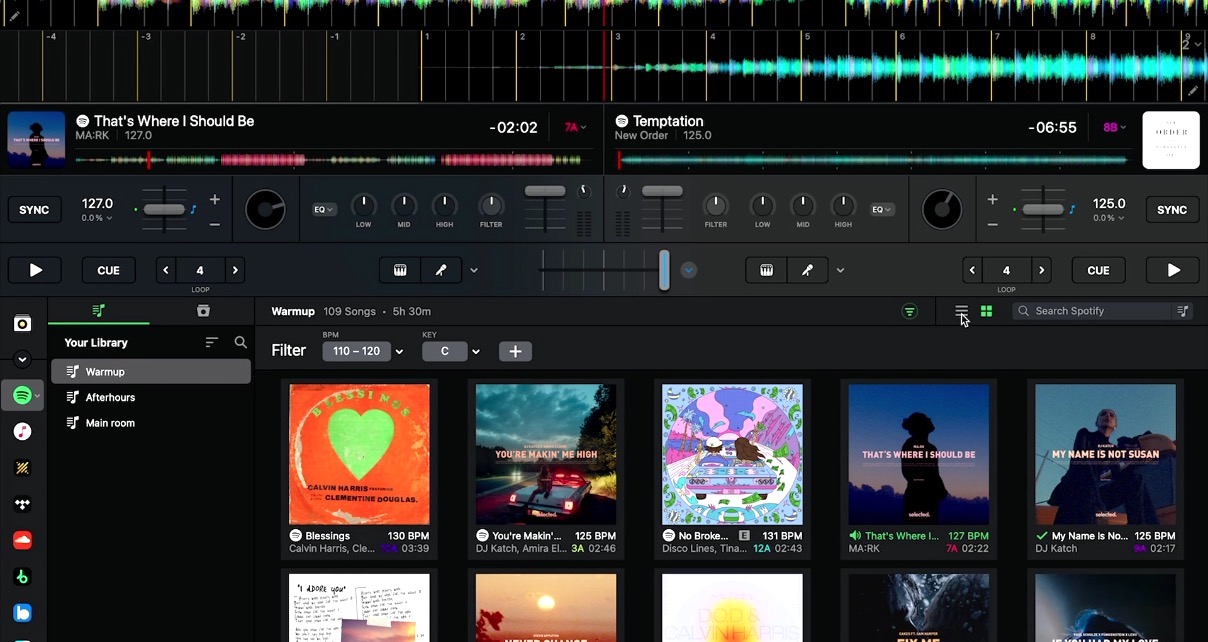Viewport: 1208px width, 642px height.
Task: Add a new filter with plus button
Action: pyautogui.click(x=515, y=351)
